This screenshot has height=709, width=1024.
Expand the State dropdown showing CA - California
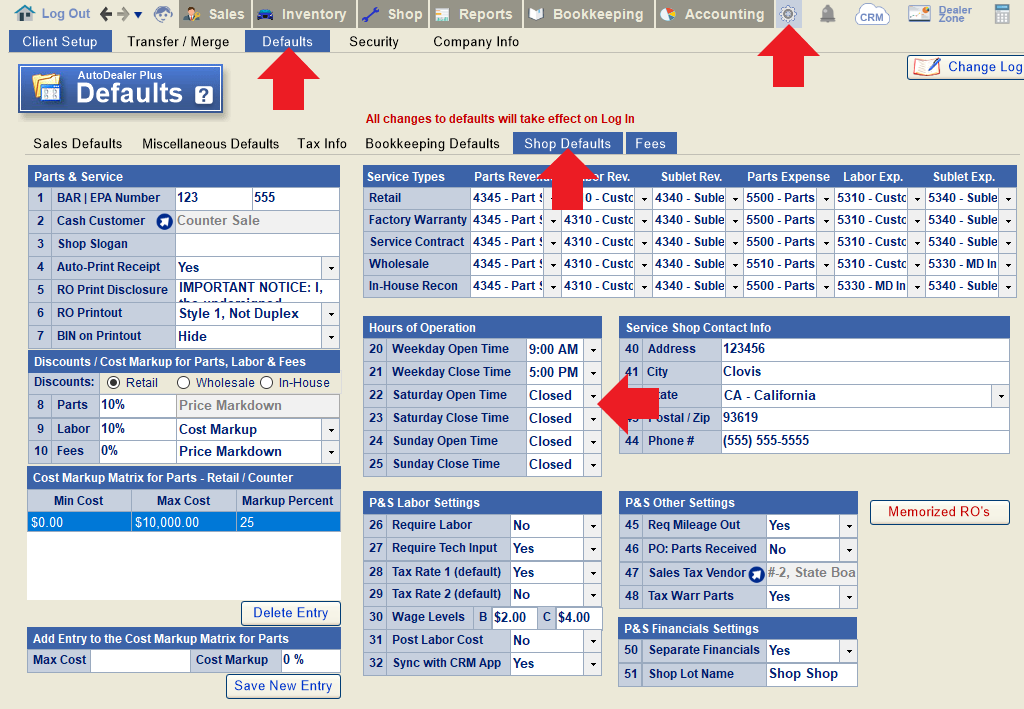point(1000,396)
